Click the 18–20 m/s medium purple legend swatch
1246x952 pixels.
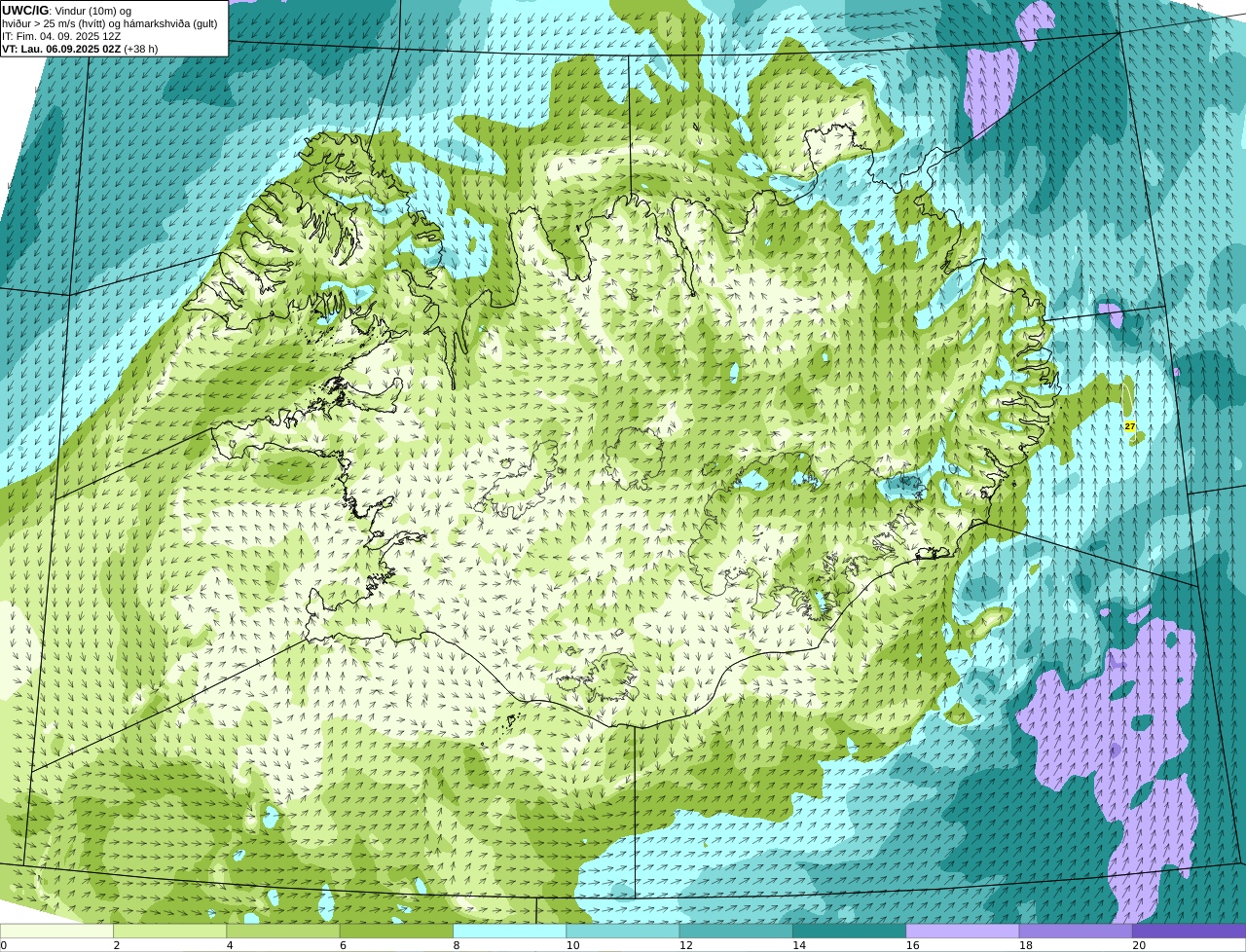pos(1076,931)
